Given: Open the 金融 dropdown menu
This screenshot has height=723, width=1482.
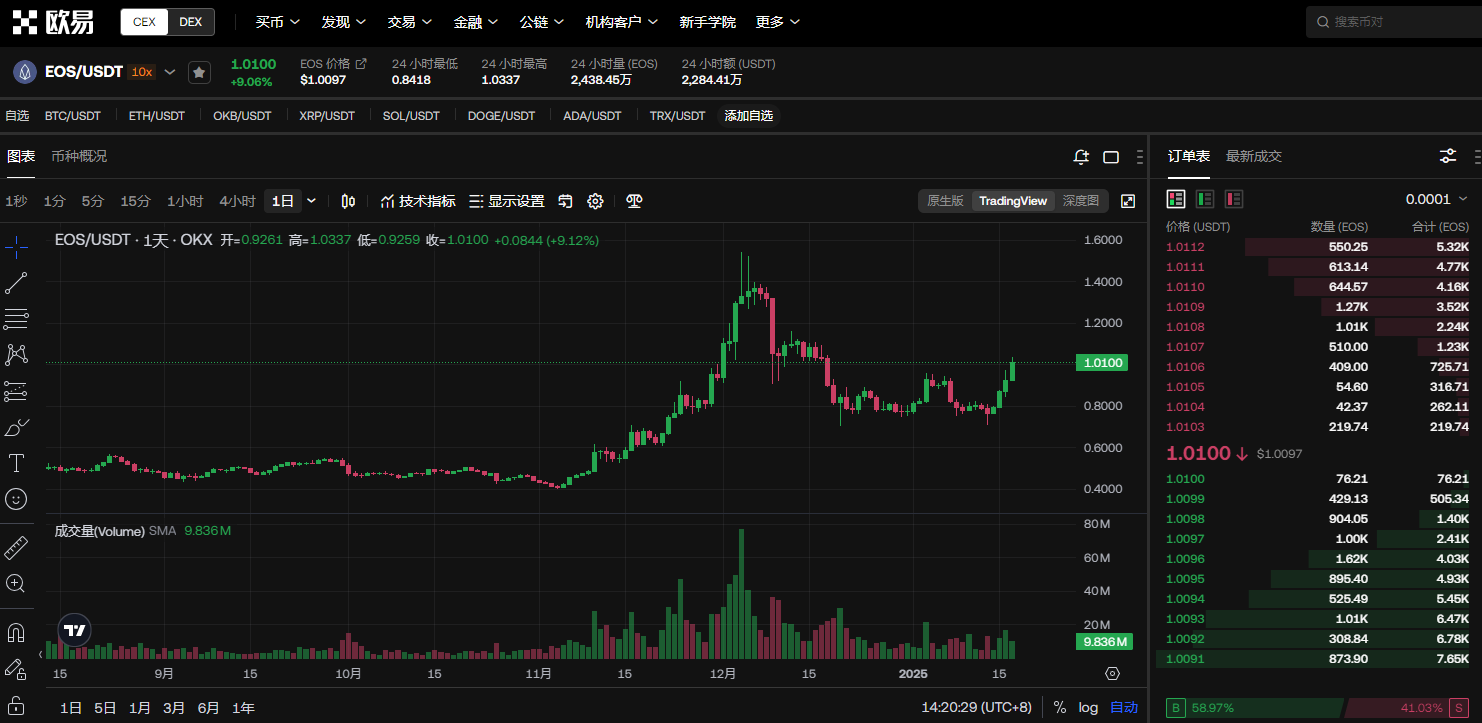Looking at the screenshot, I should coord(475,21).
